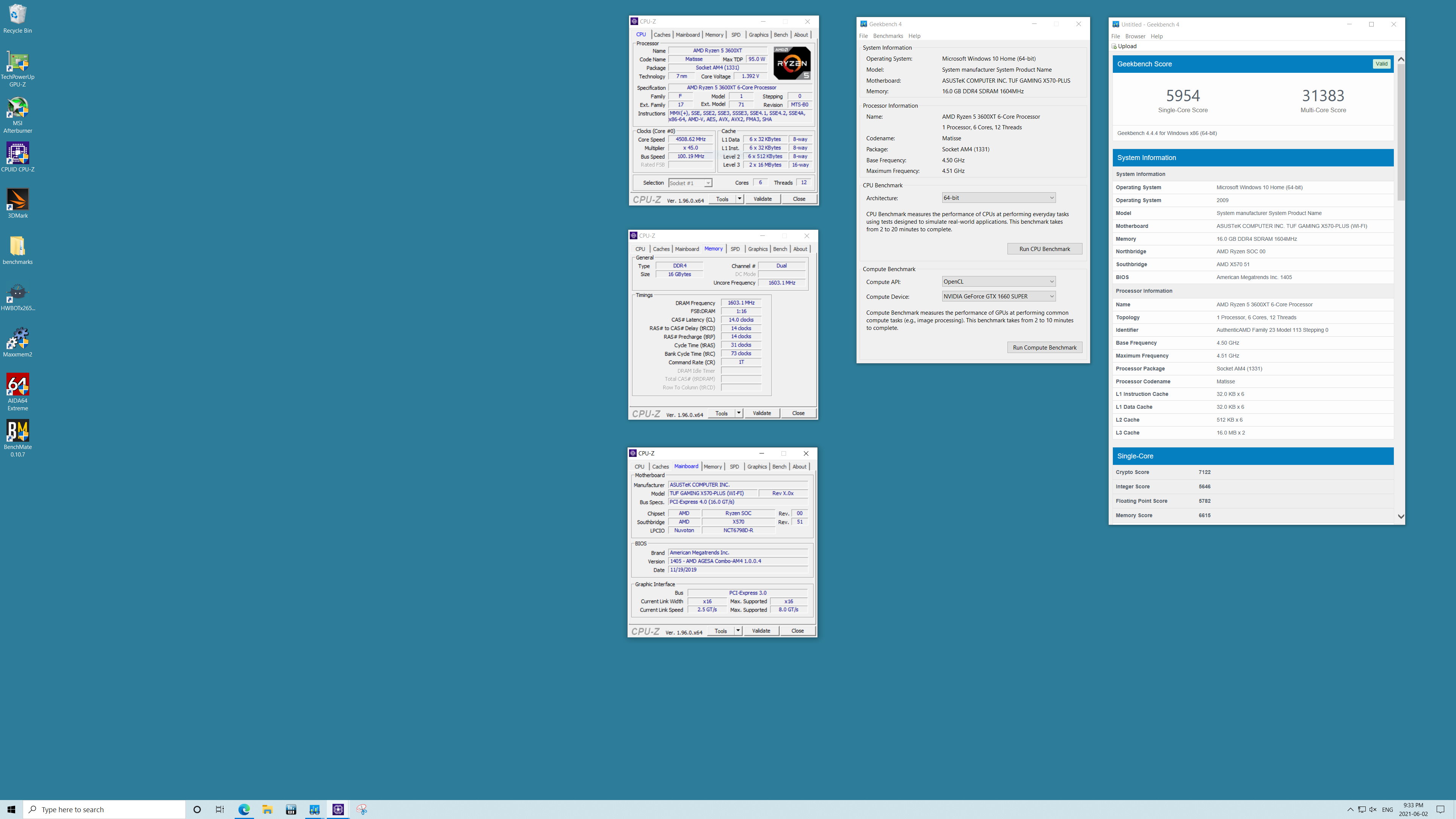Launch TechPowerUp GPU-Z from desktop
The image size is (1456, 819).
coord(17,69)
